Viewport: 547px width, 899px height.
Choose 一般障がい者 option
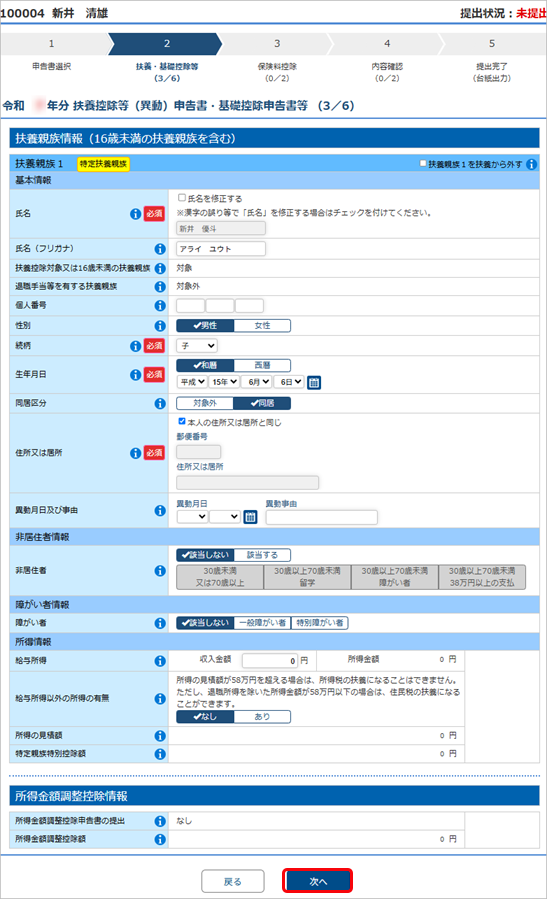(x=262, y=623)
